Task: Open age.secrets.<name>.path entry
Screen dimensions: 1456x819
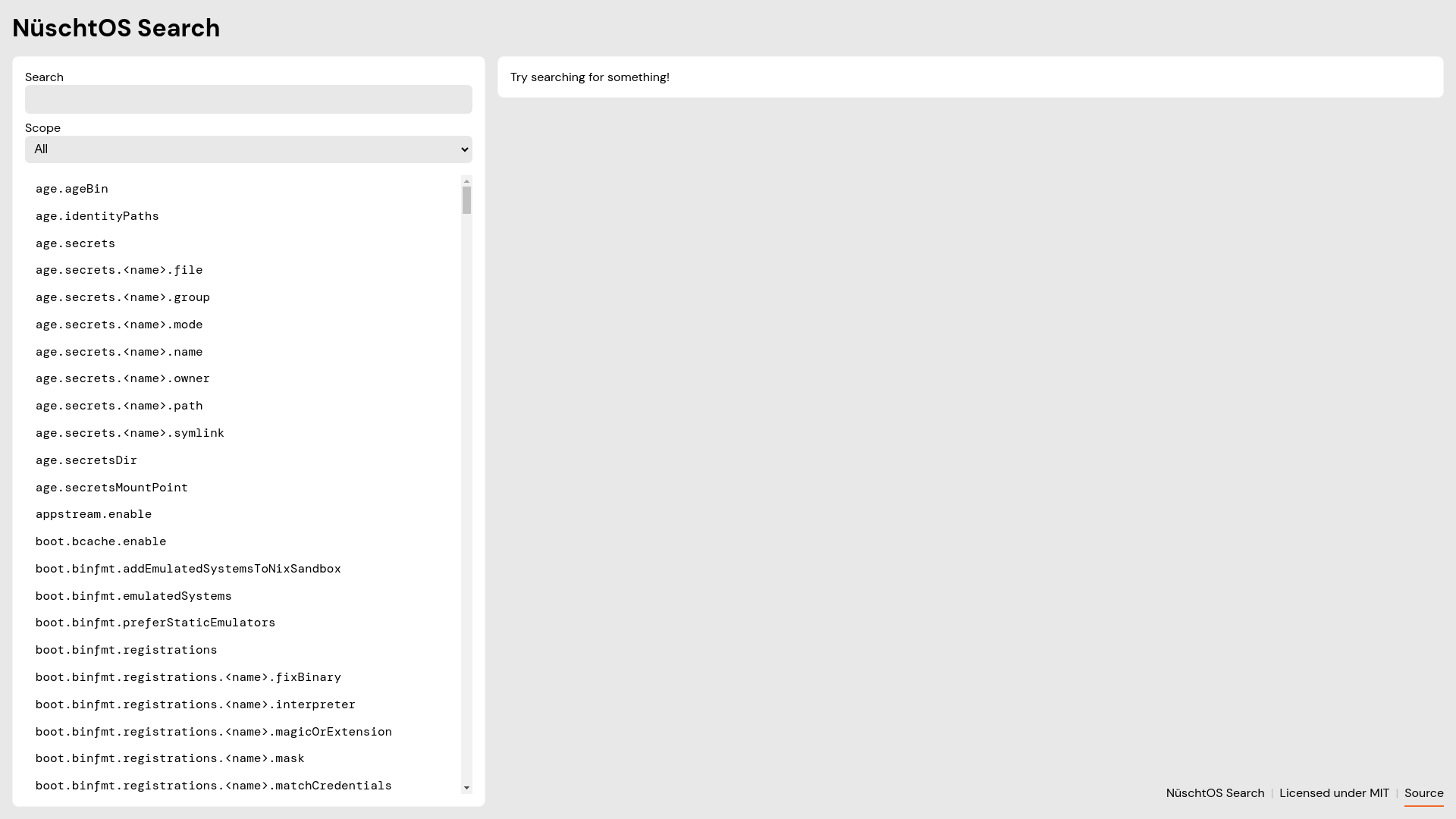Action: (243, 406)
